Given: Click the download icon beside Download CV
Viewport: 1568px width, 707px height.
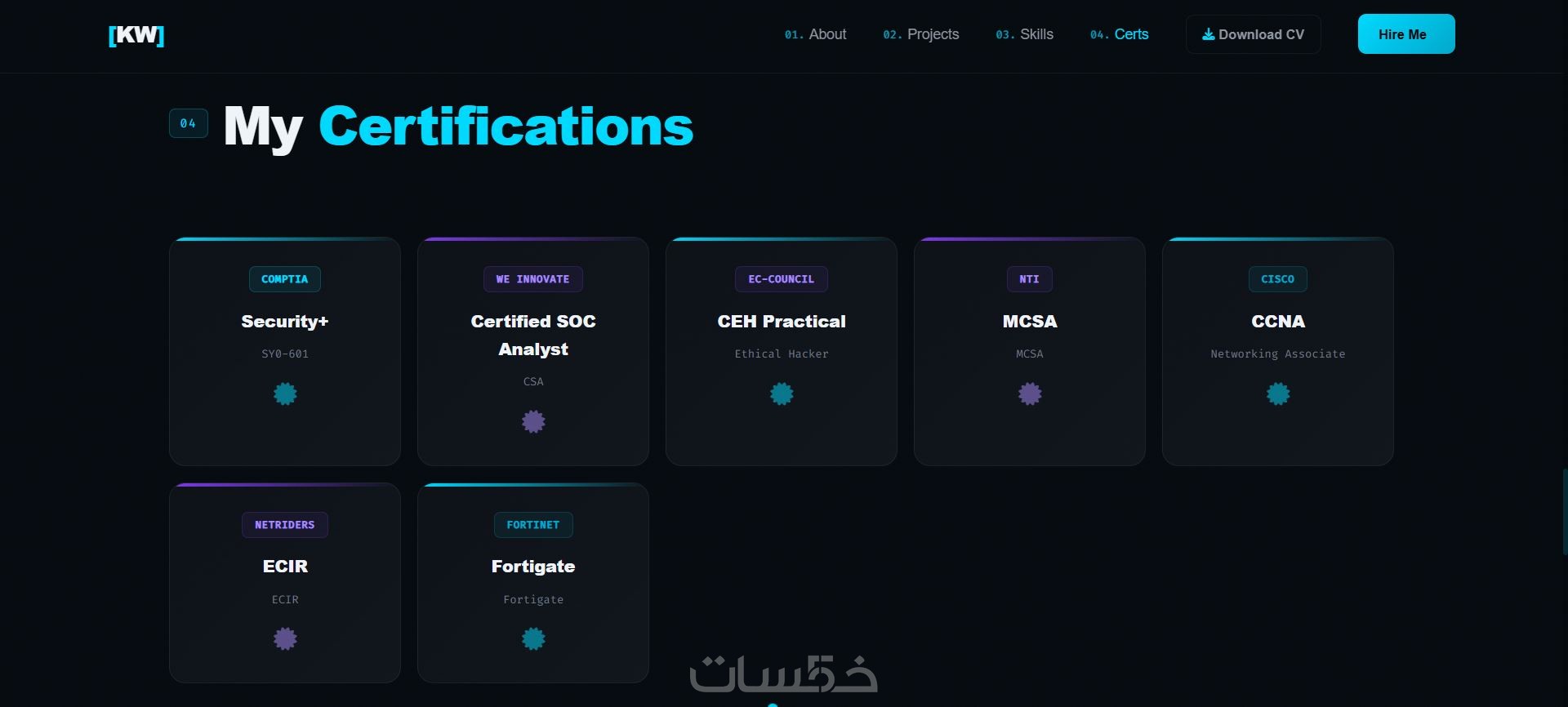Looking at the screenshot, I should click(1208, 34).
